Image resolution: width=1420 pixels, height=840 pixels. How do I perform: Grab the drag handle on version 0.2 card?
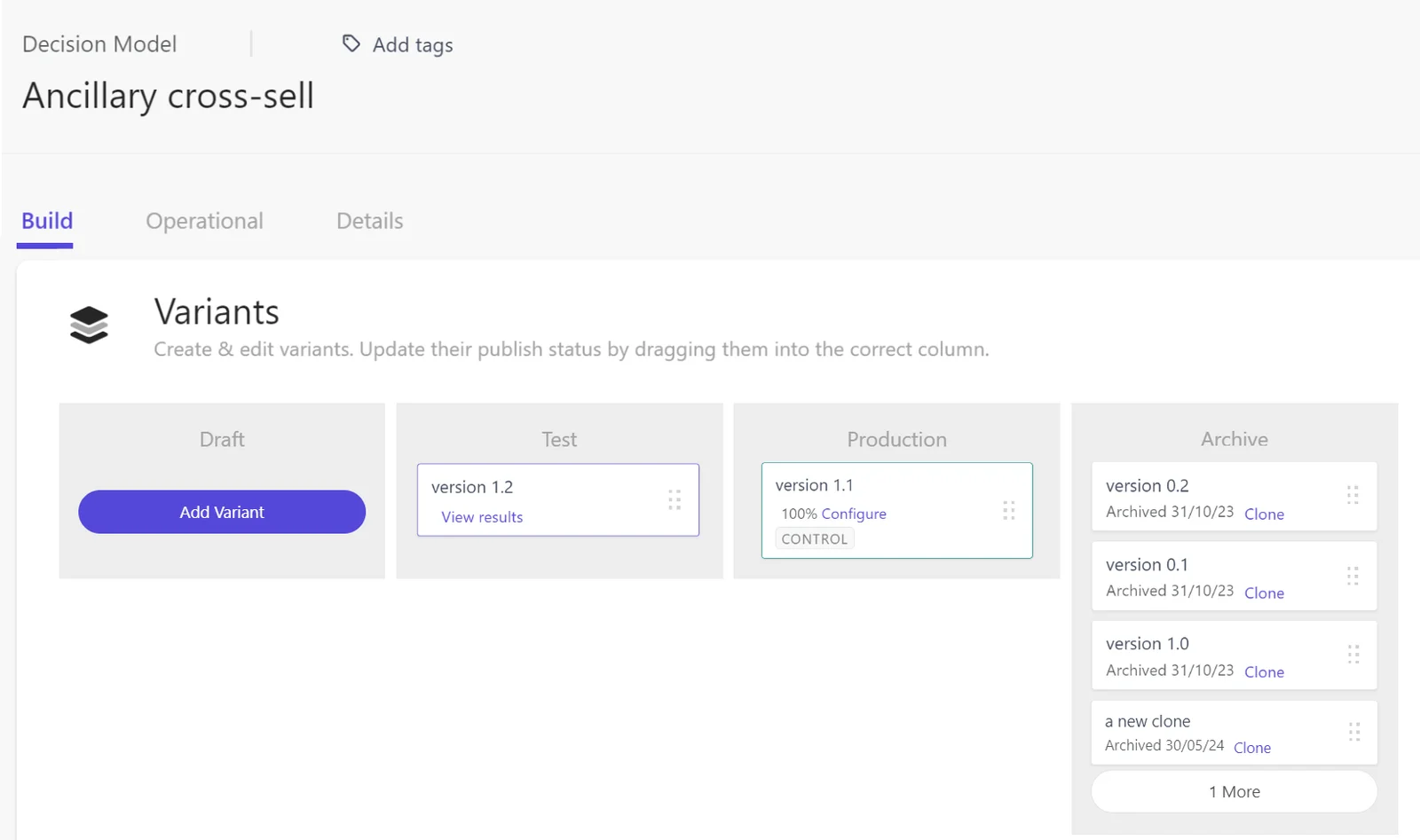[x=1353, y=495]
